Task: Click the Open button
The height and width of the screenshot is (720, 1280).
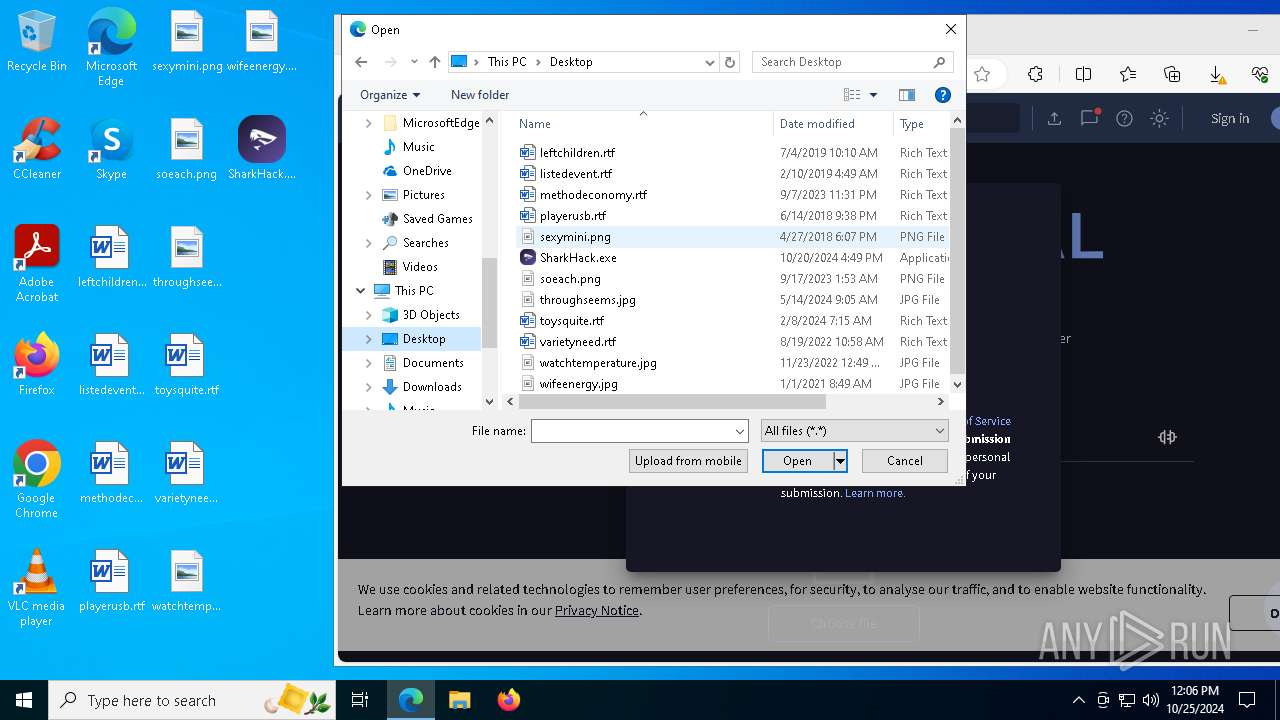Action: [x=797, y=461]
